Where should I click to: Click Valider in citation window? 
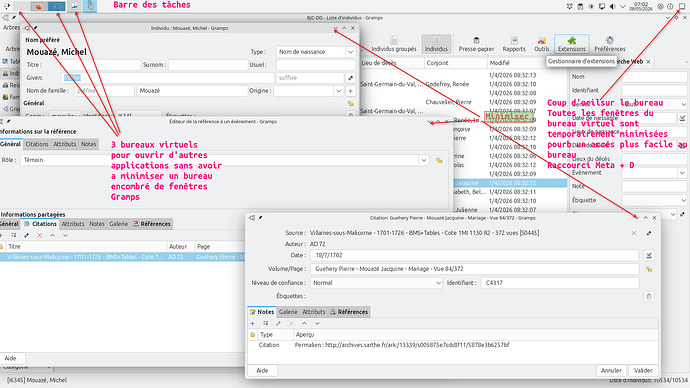pos(643,370)
